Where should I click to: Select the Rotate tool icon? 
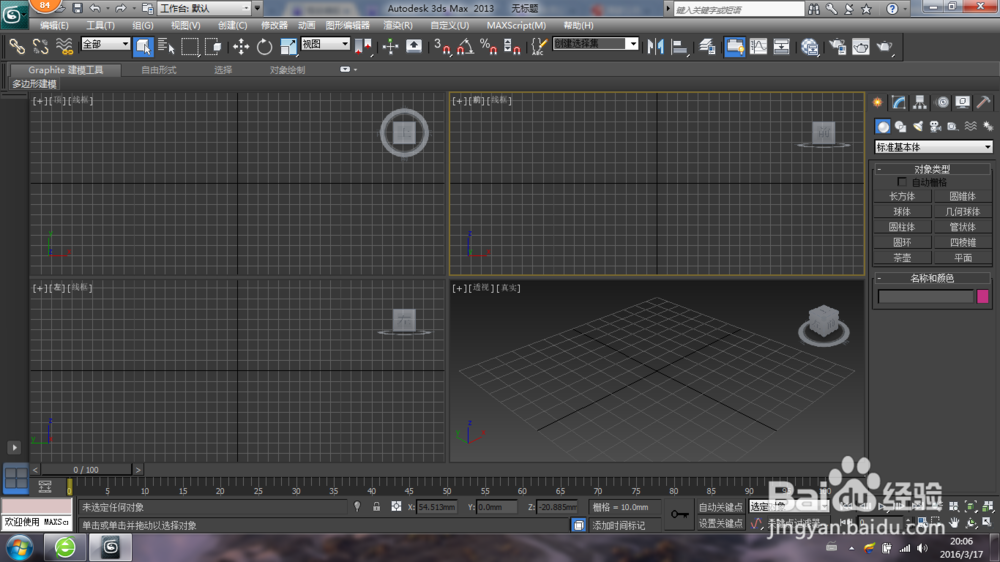(x=264, y=47)
